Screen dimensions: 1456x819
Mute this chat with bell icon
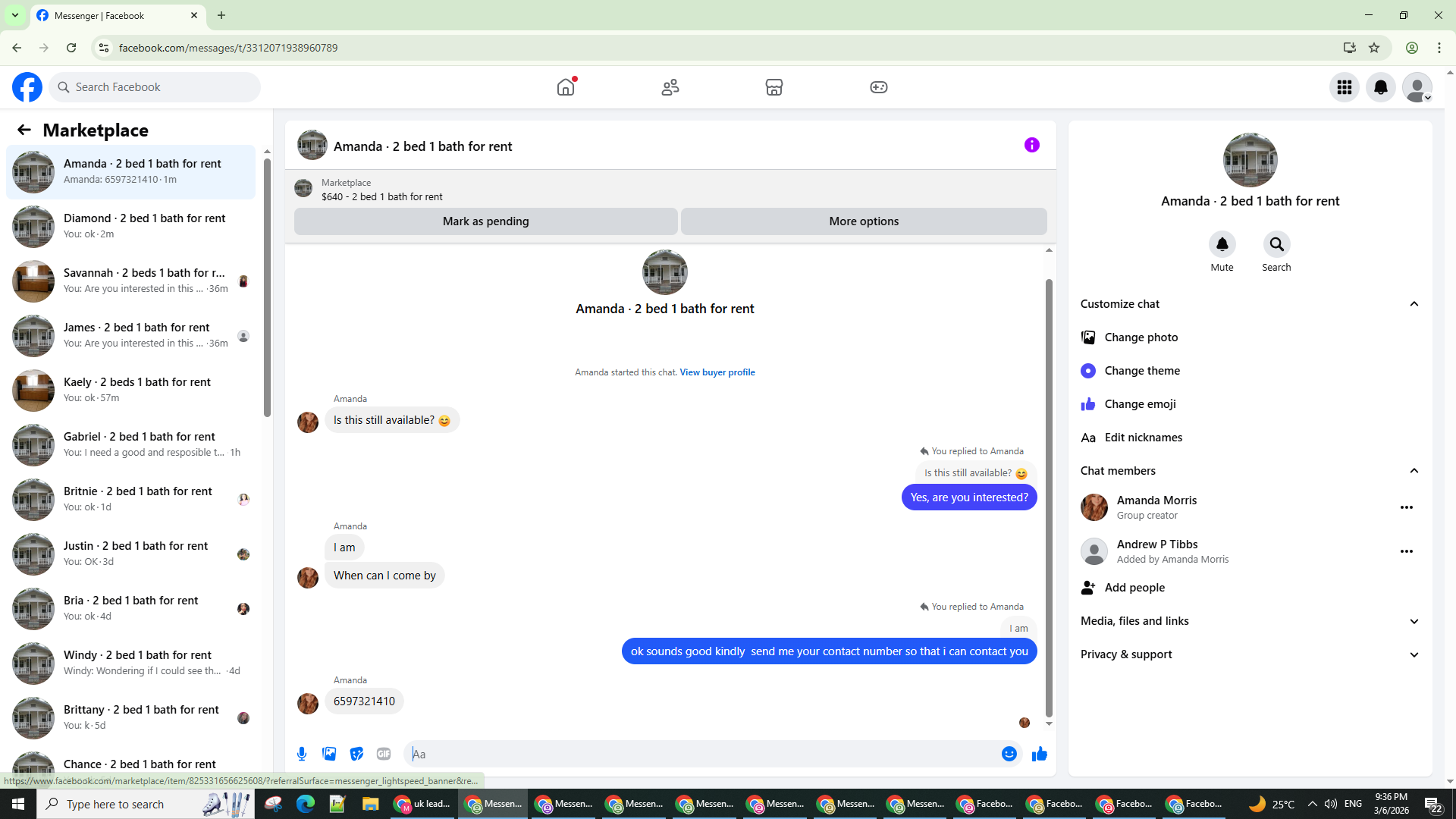1222,245
